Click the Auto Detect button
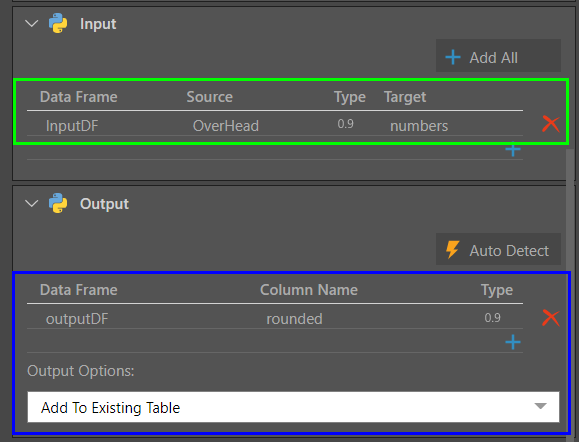579x442 pixels. coord(498,249)
